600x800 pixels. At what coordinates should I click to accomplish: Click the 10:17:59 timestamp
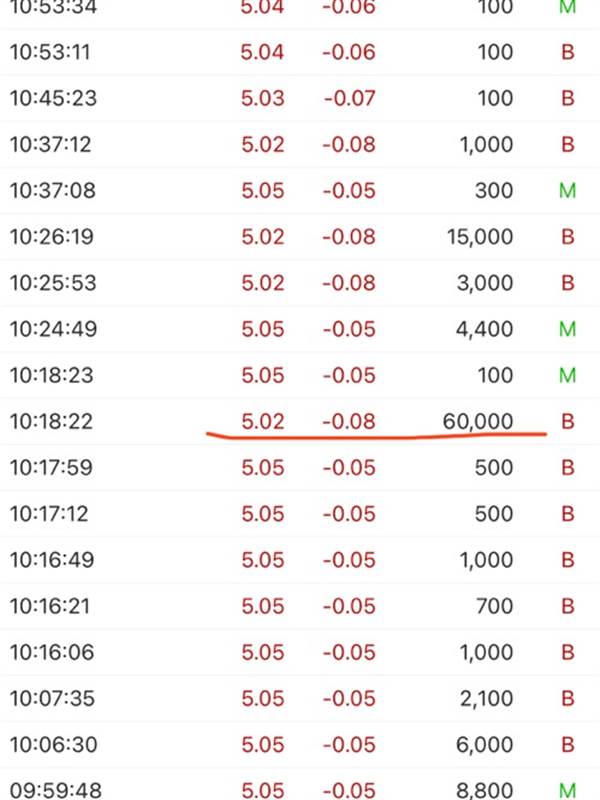point(51,468)
